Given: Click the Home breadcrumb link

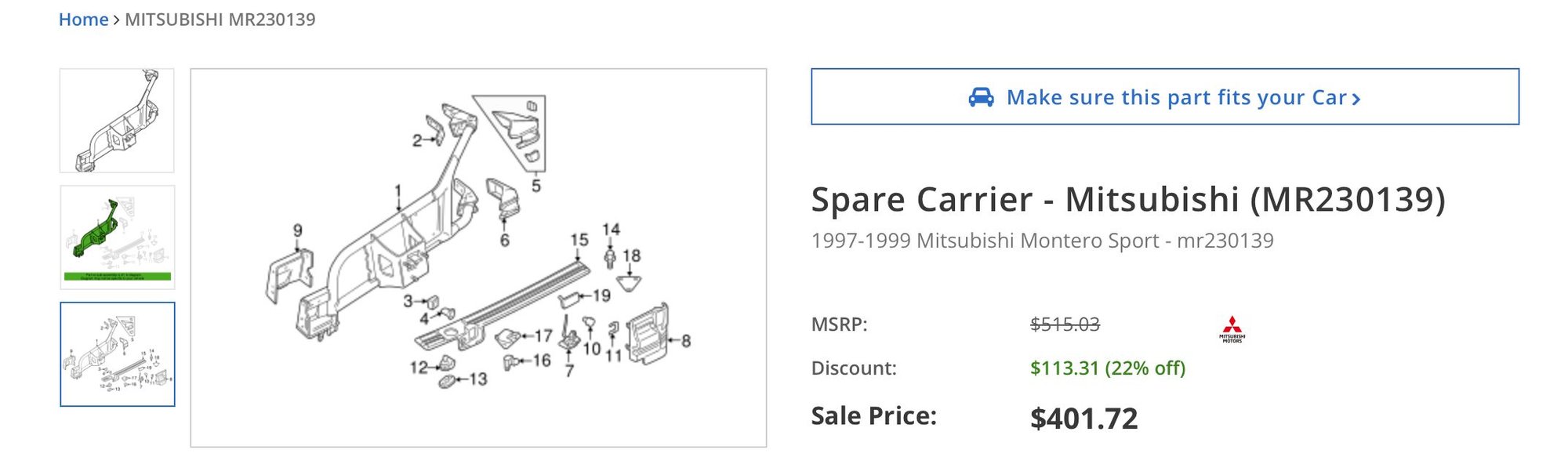Looking at the screenshot, I should pyautogui.click(x=83, y=20).
